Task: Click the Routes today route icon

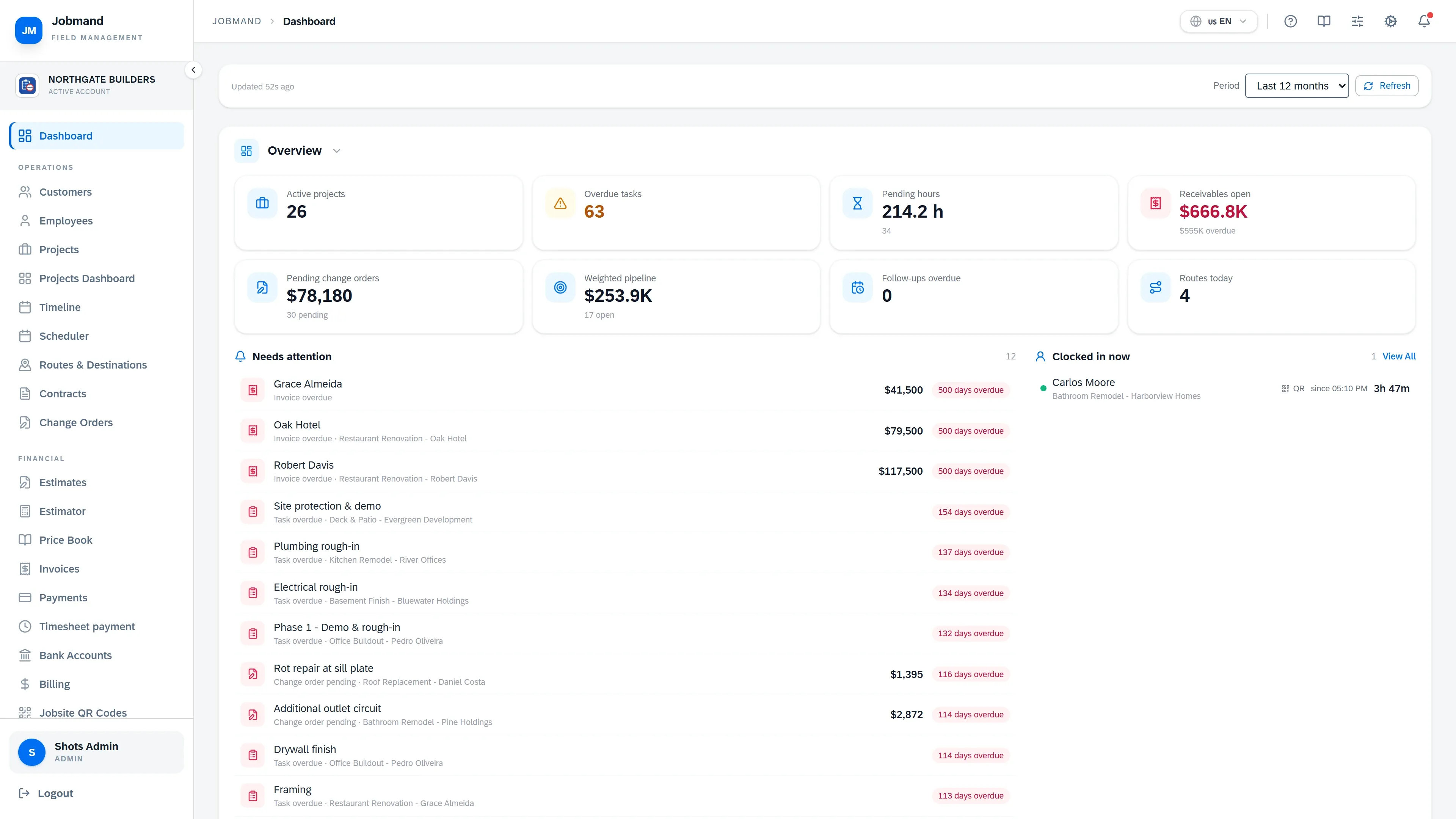Action: (x=1155, y=287)
